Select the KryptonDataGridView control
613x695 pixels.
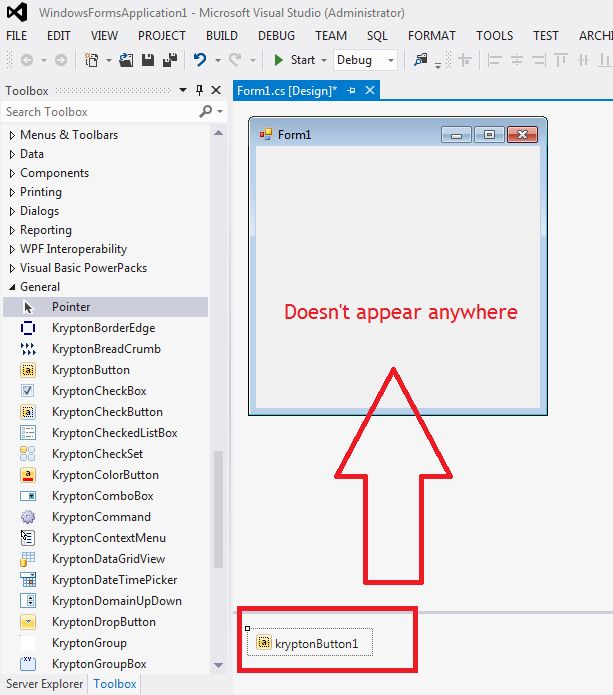click(105, 559)
